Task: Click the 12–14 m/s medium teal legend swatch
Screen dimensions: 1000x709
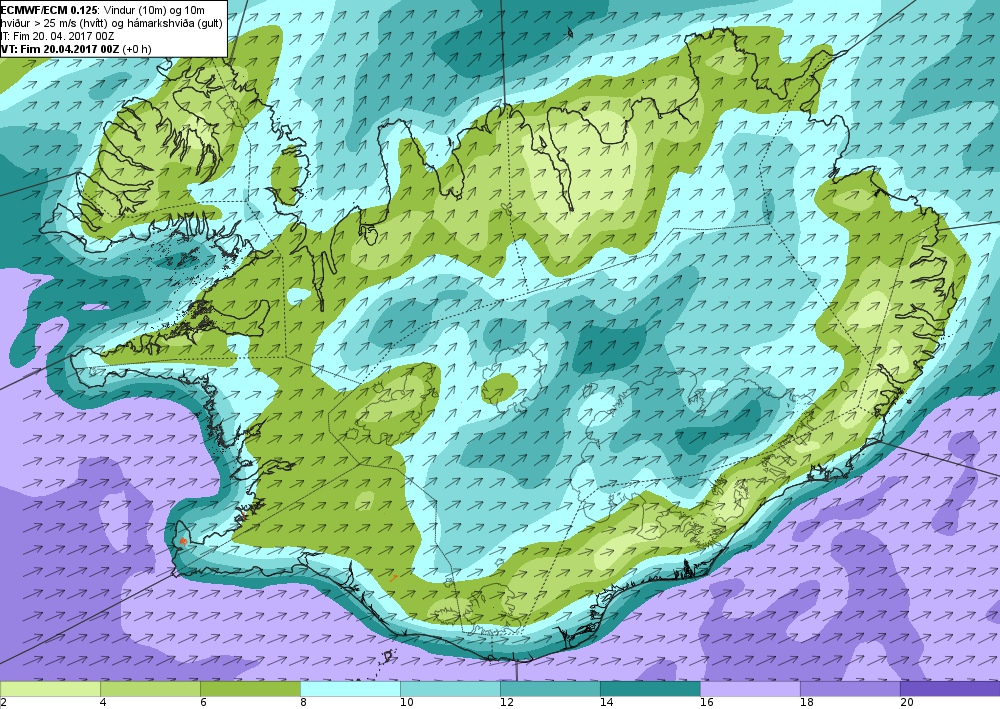Action: [x=550, y=689]
